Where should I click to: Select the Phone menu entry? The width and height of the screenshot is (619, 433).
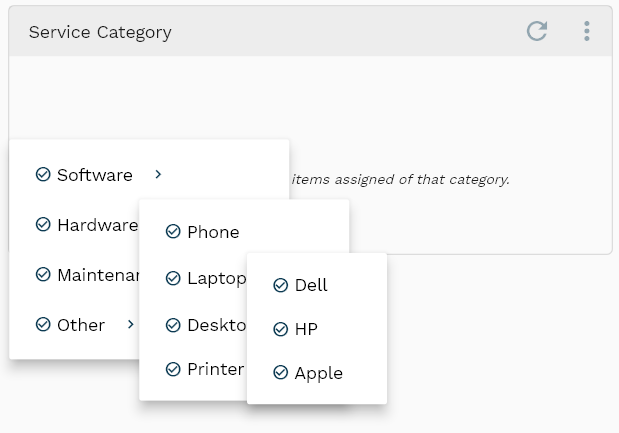[244, 232]
